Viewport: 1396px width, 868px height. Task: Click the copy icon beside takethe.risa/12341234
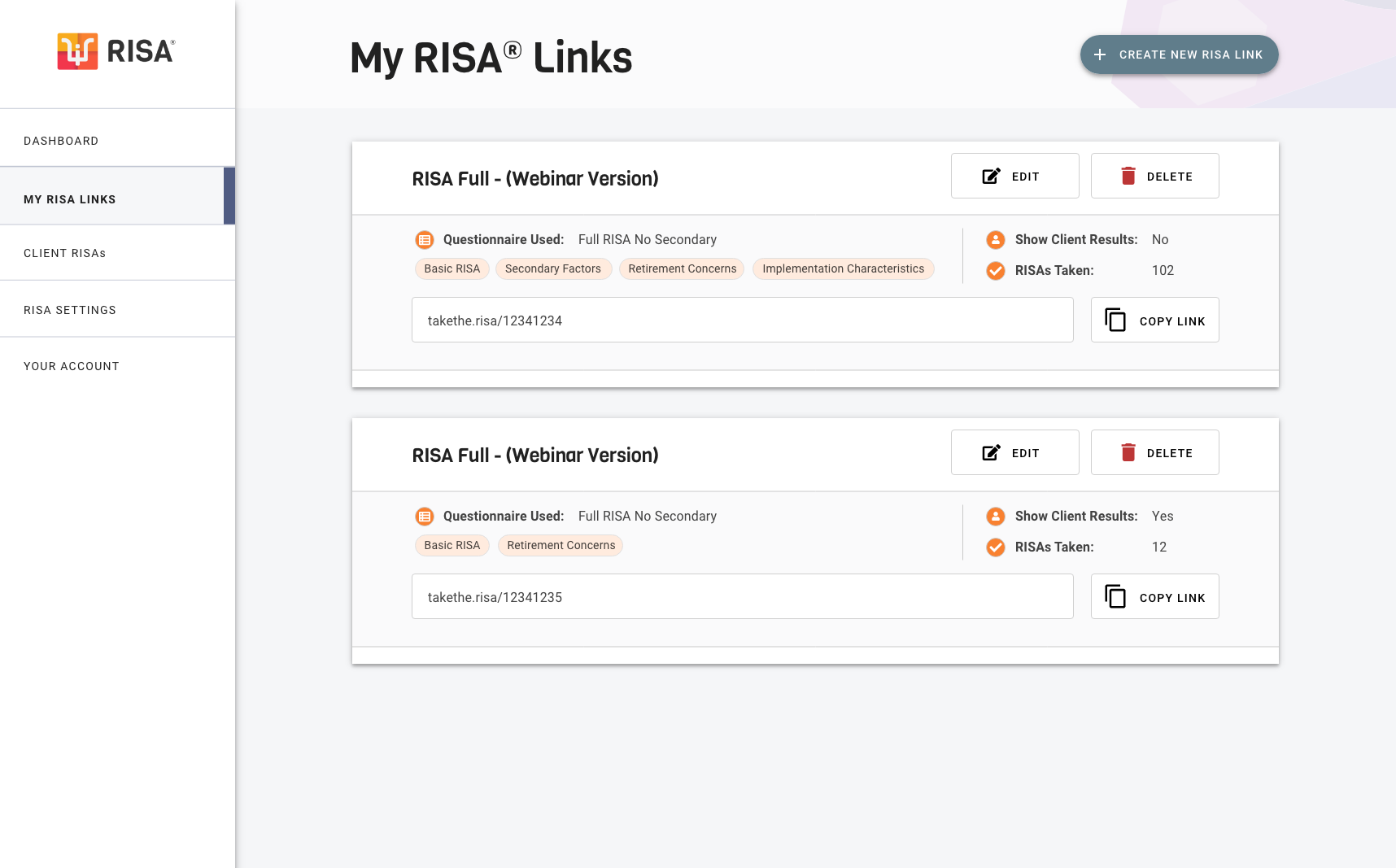(1115, 320)
